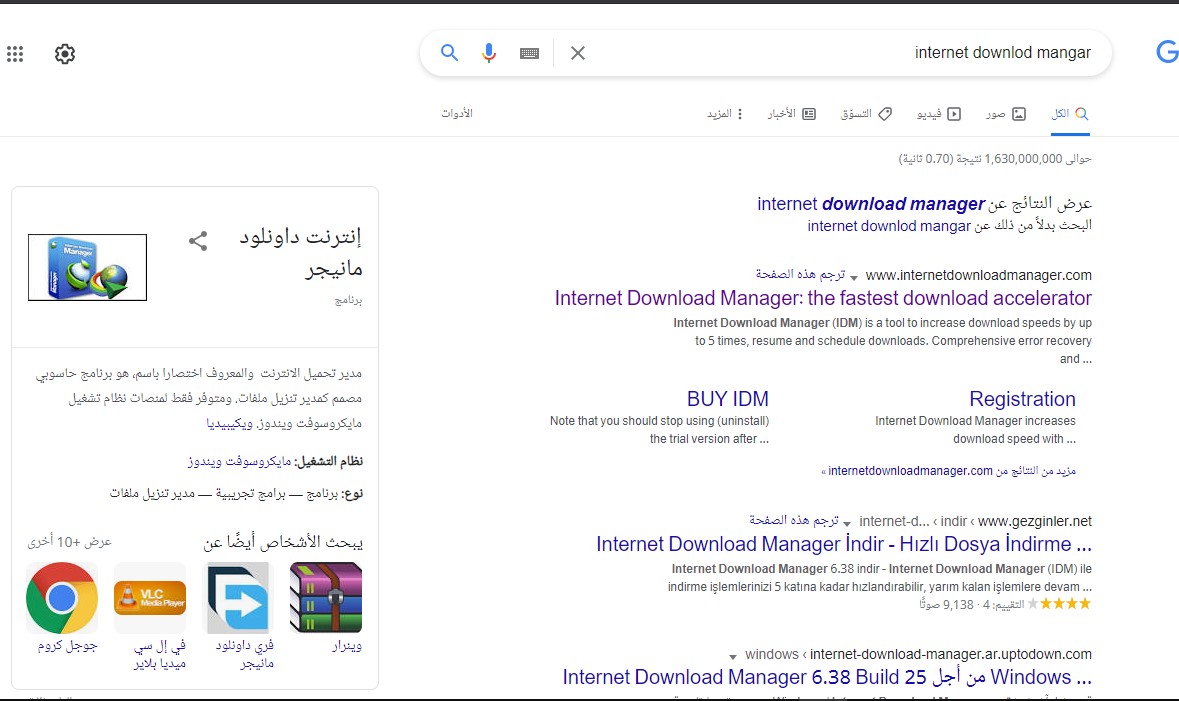
Task: Open 'Internet Download Manager: the fastest download accelerator'
Action: point(823,298)
